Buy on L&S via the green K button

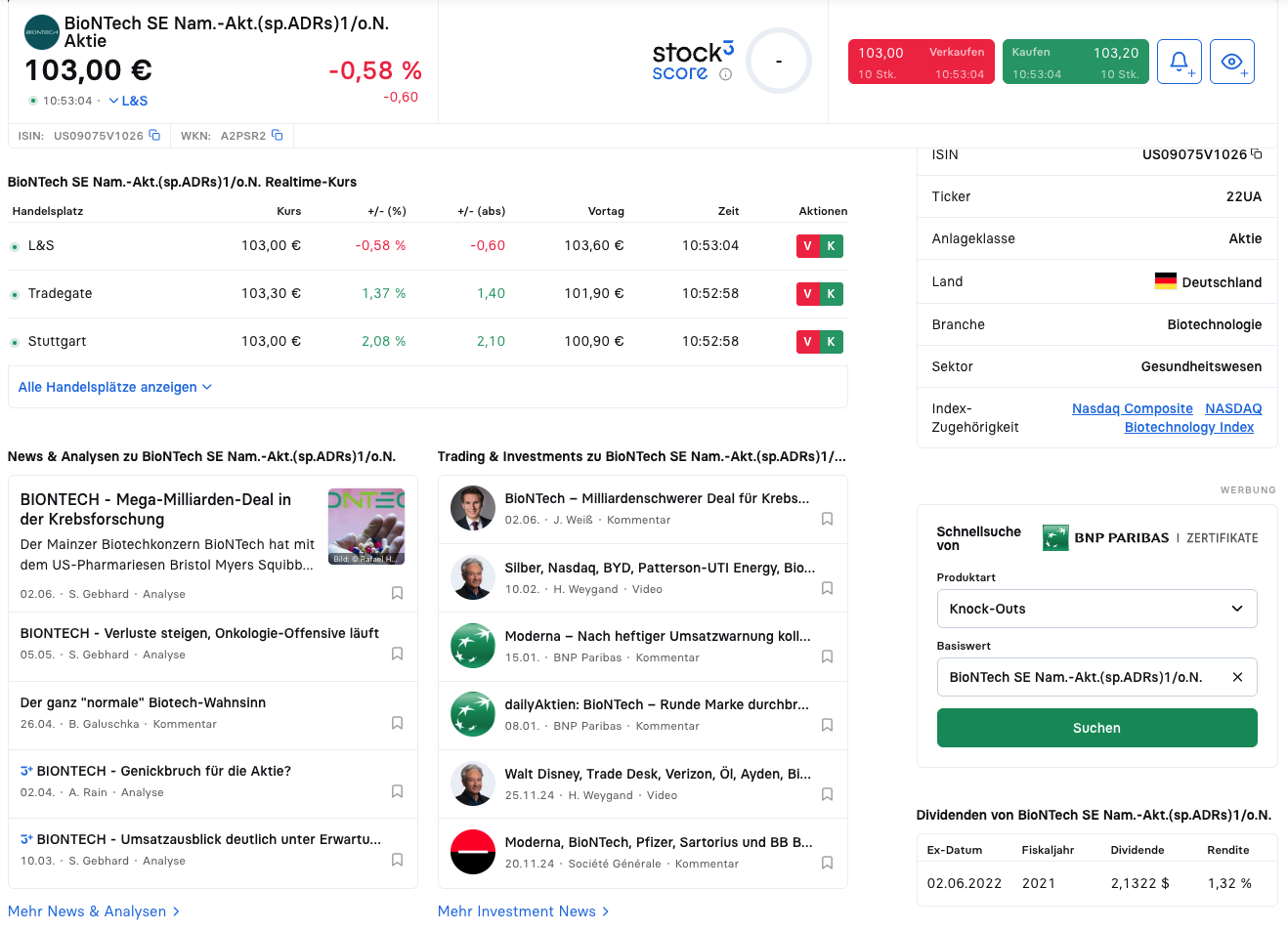click(832, 246)
